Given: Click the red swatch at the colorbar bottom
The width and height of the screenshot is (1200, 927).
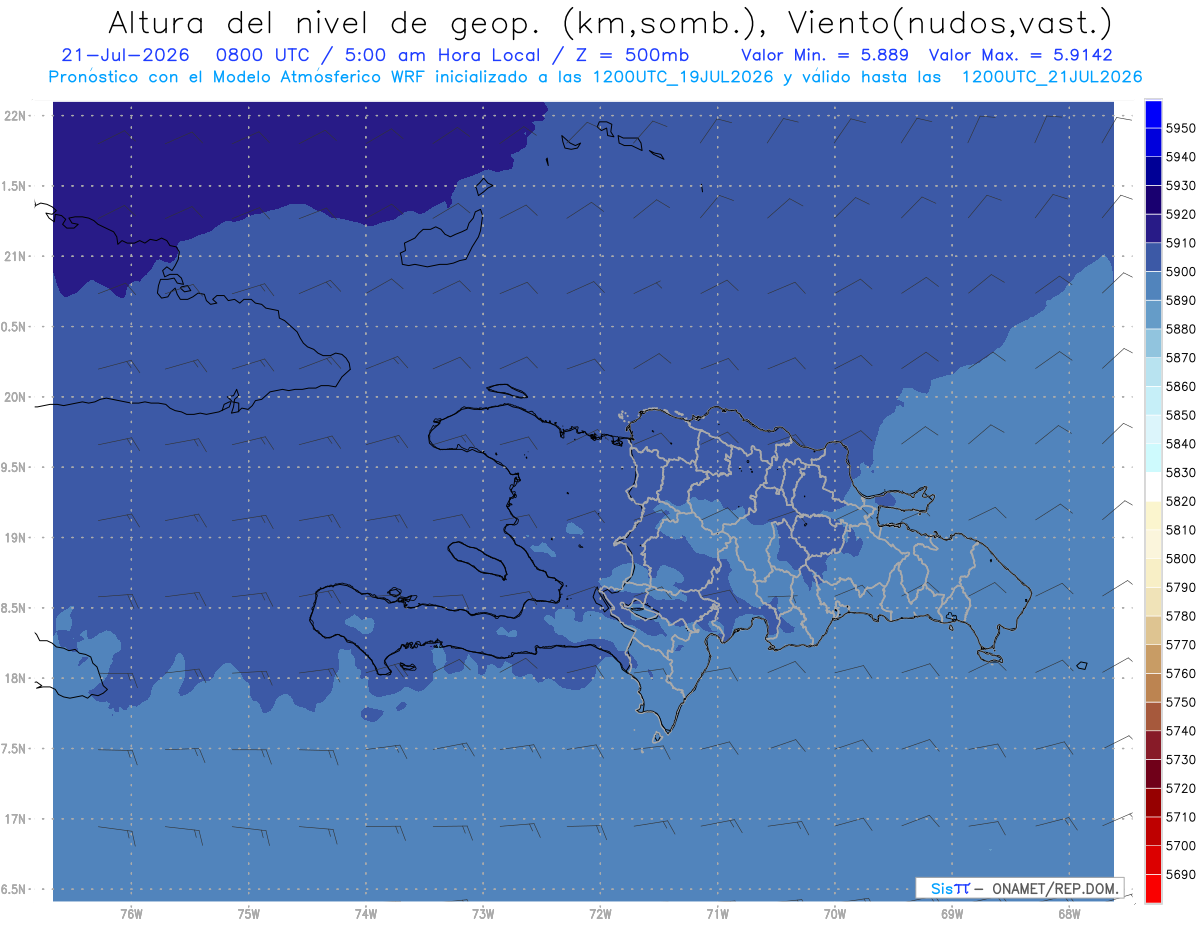Looking at the screenshot, I should pyautogui.click(x=1152, y=888).
